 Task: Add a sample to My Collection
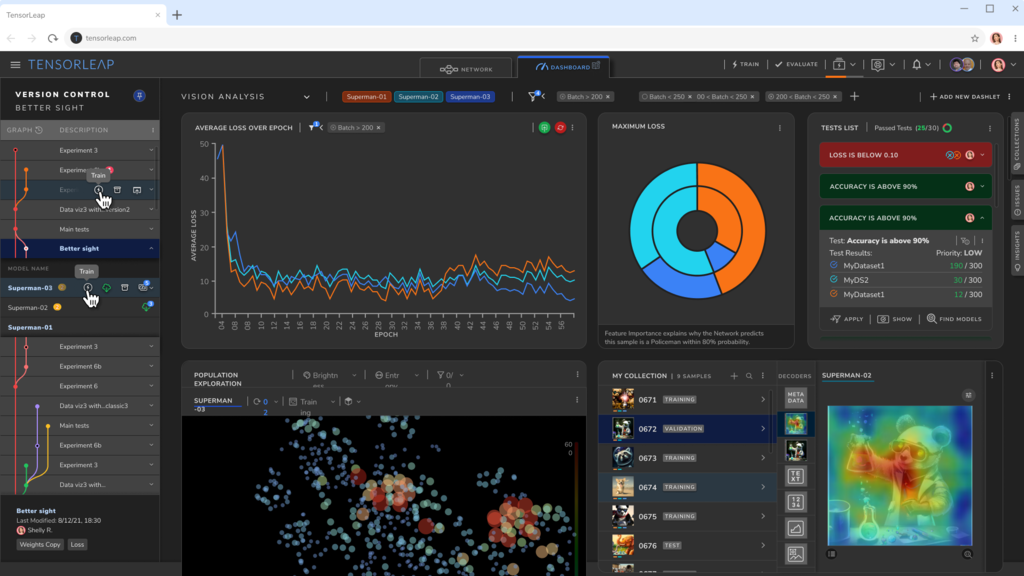734,376
